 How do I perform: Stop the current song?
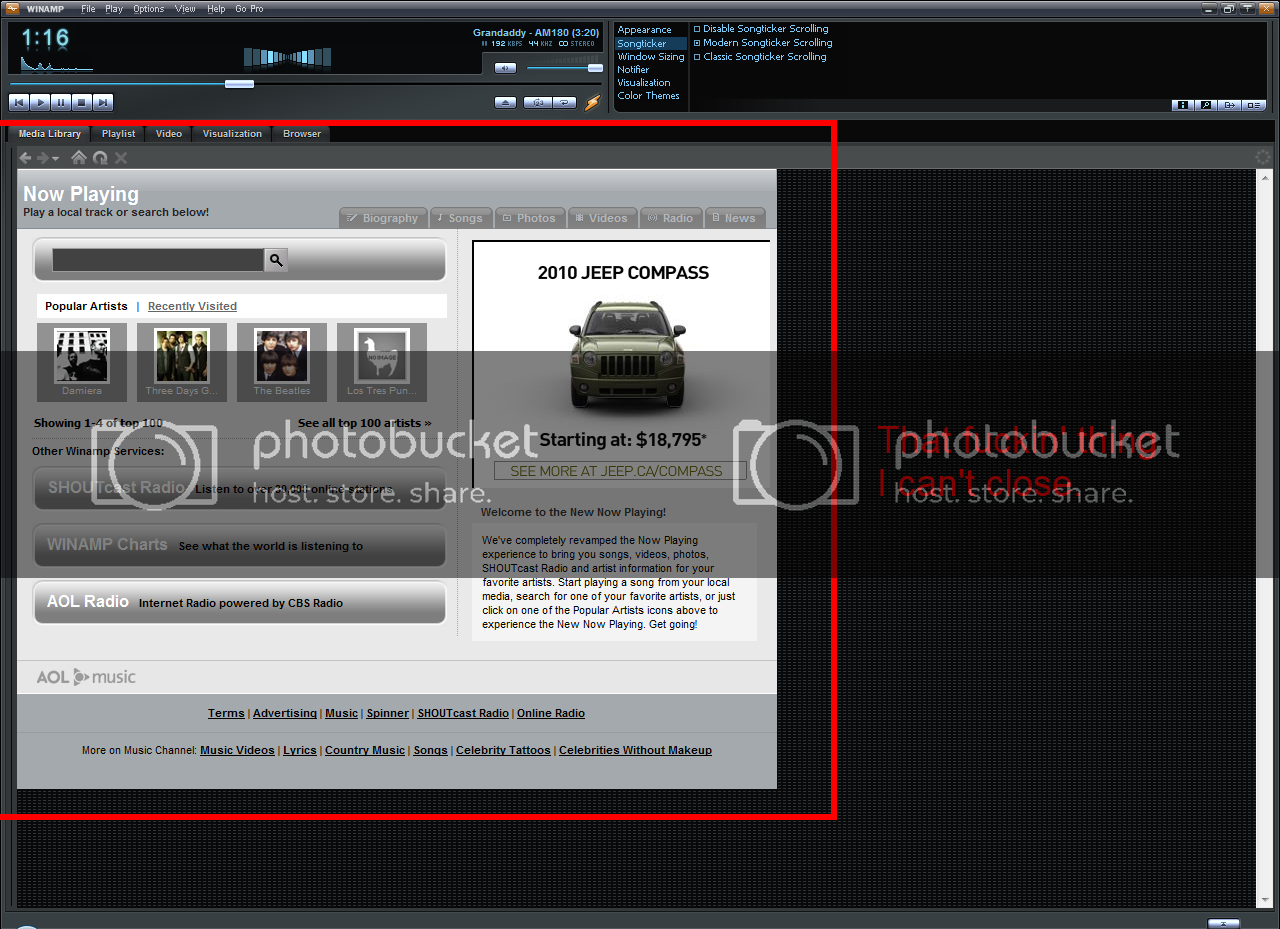pos(82,102)
